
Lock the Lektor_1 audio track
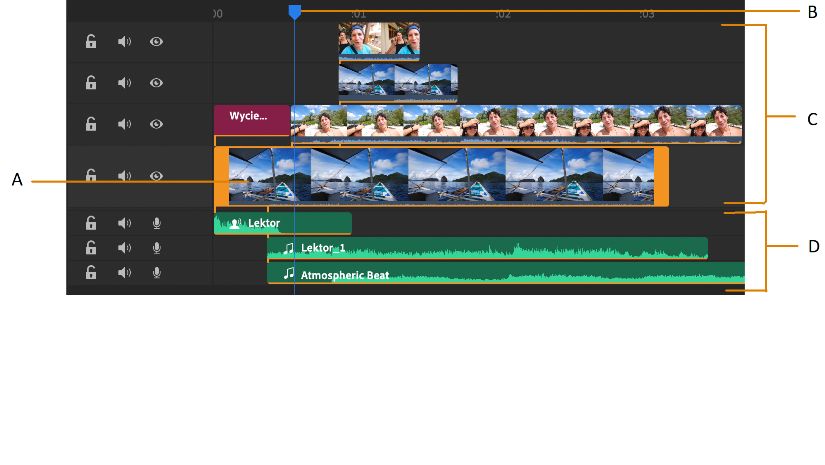click(91, 247)
